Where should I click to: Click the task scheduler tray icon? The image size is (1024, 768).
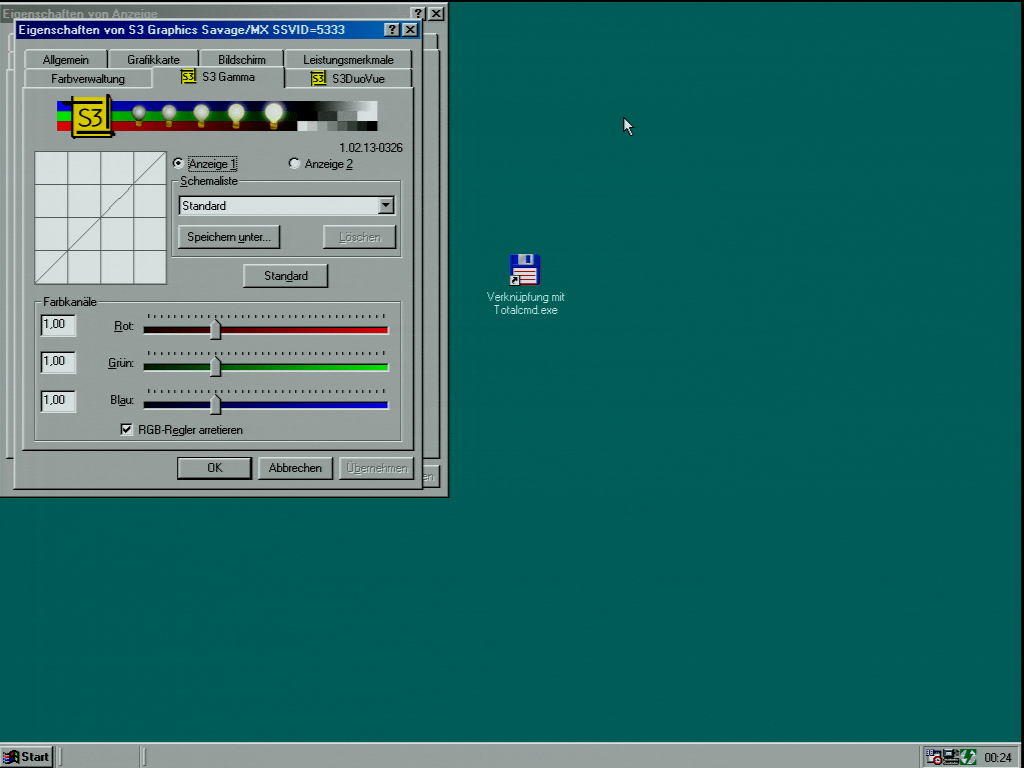tap(933, 757)
